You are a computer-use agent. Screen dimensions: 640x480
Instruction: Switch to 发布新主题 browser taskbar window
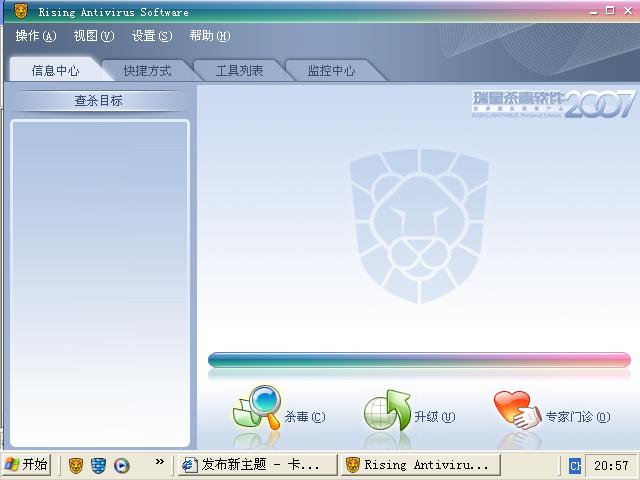coord(258,465)
